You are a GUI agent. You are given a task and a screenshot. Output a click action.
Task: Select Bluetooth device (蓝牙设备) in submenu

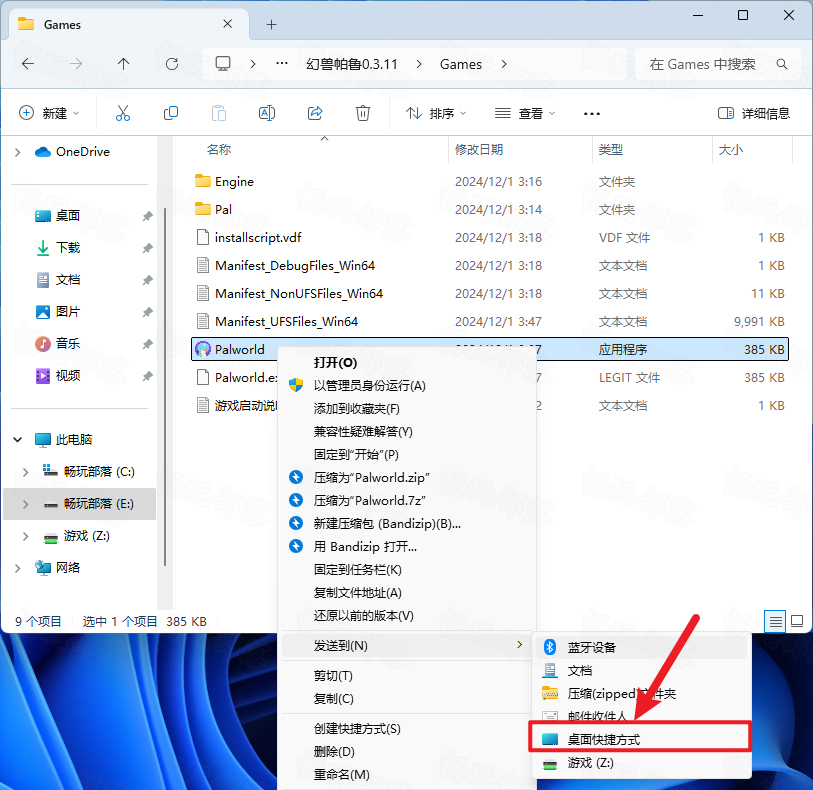[x=640, y=647]
